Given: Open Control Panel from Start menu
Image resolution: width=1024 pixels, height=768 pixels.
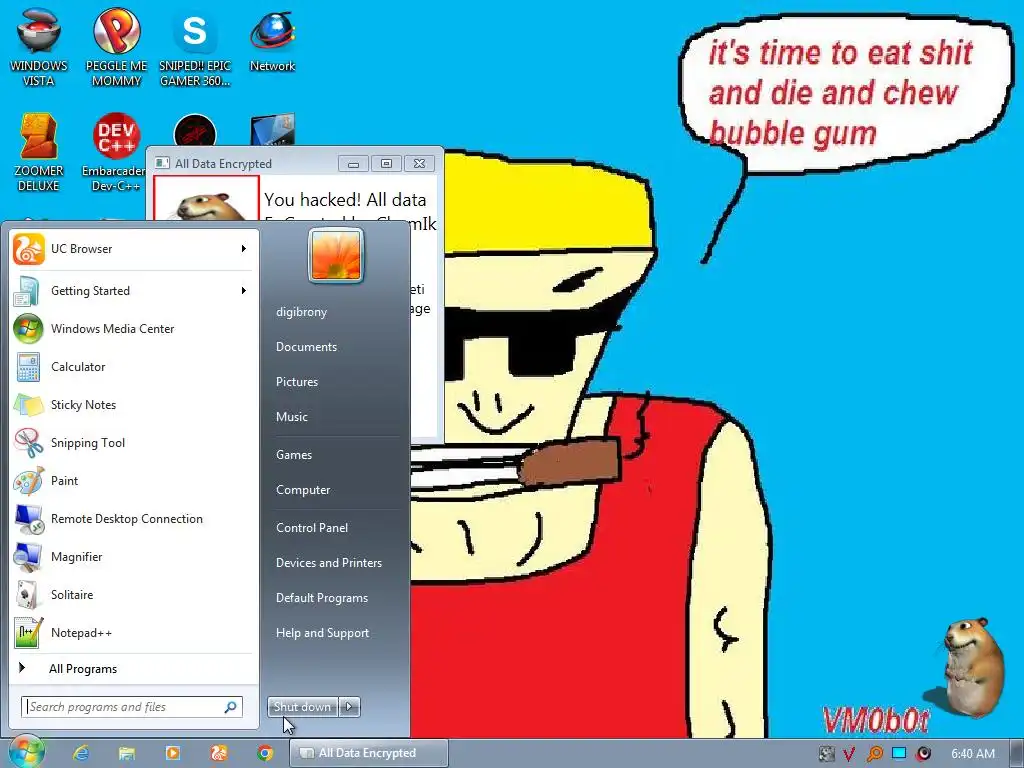Looking at the screenshot, I should click(312, 528).
